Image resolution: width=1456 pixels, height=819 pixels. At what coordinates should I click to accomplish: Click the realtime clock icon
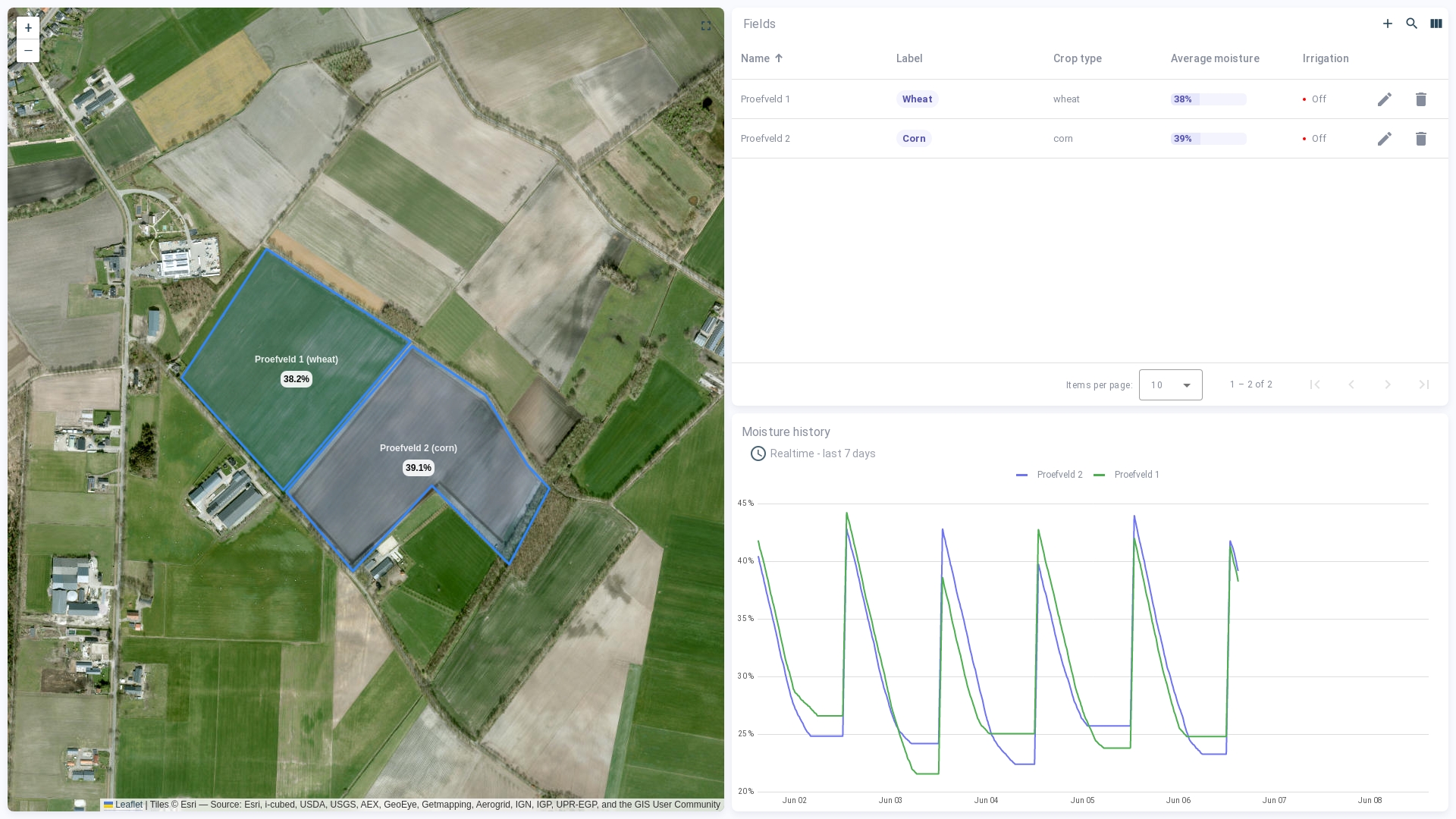pyautogui.click(x=758, y=453)
